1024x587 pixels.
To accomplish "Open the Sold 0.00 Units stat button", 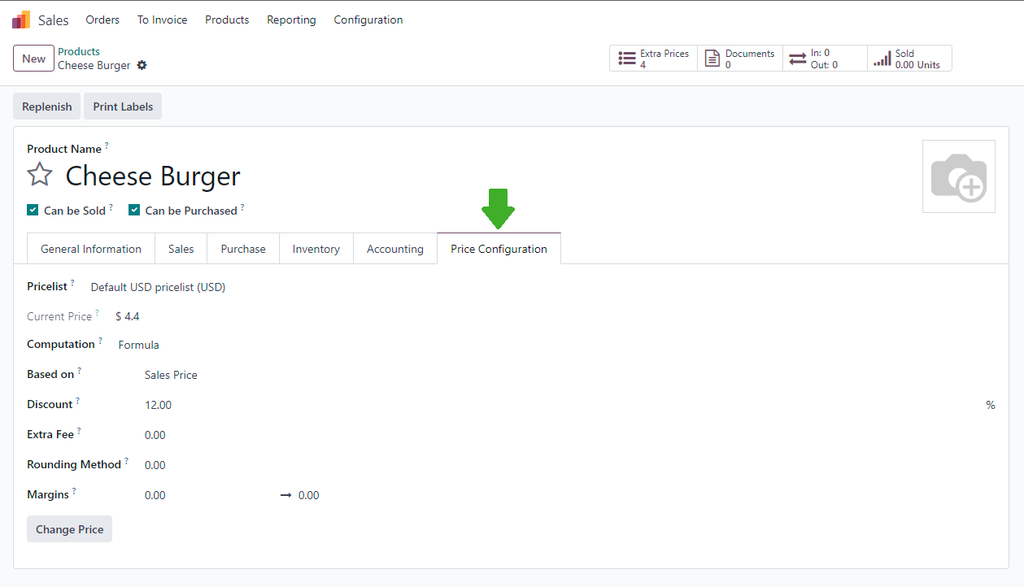I will [x=909, y=58].
